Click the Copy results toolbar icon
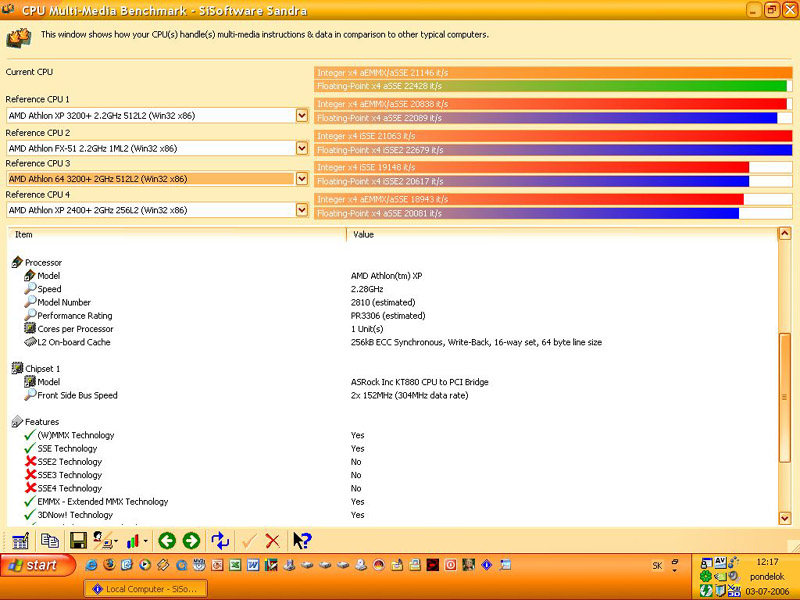This screenshot has width=800, height=600. click(49, 540)
